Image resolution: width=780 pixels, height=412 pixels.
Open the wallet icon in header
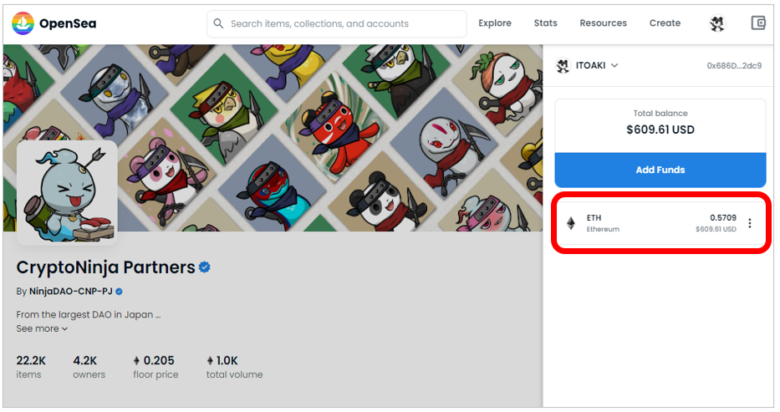click(x=758, y=23)
